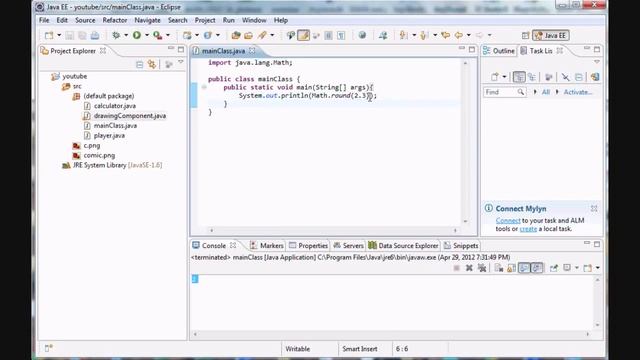This screenshot has width=640, height=360.
Task: Open the Debug dropdown arrow
Action: pos(126,36)
